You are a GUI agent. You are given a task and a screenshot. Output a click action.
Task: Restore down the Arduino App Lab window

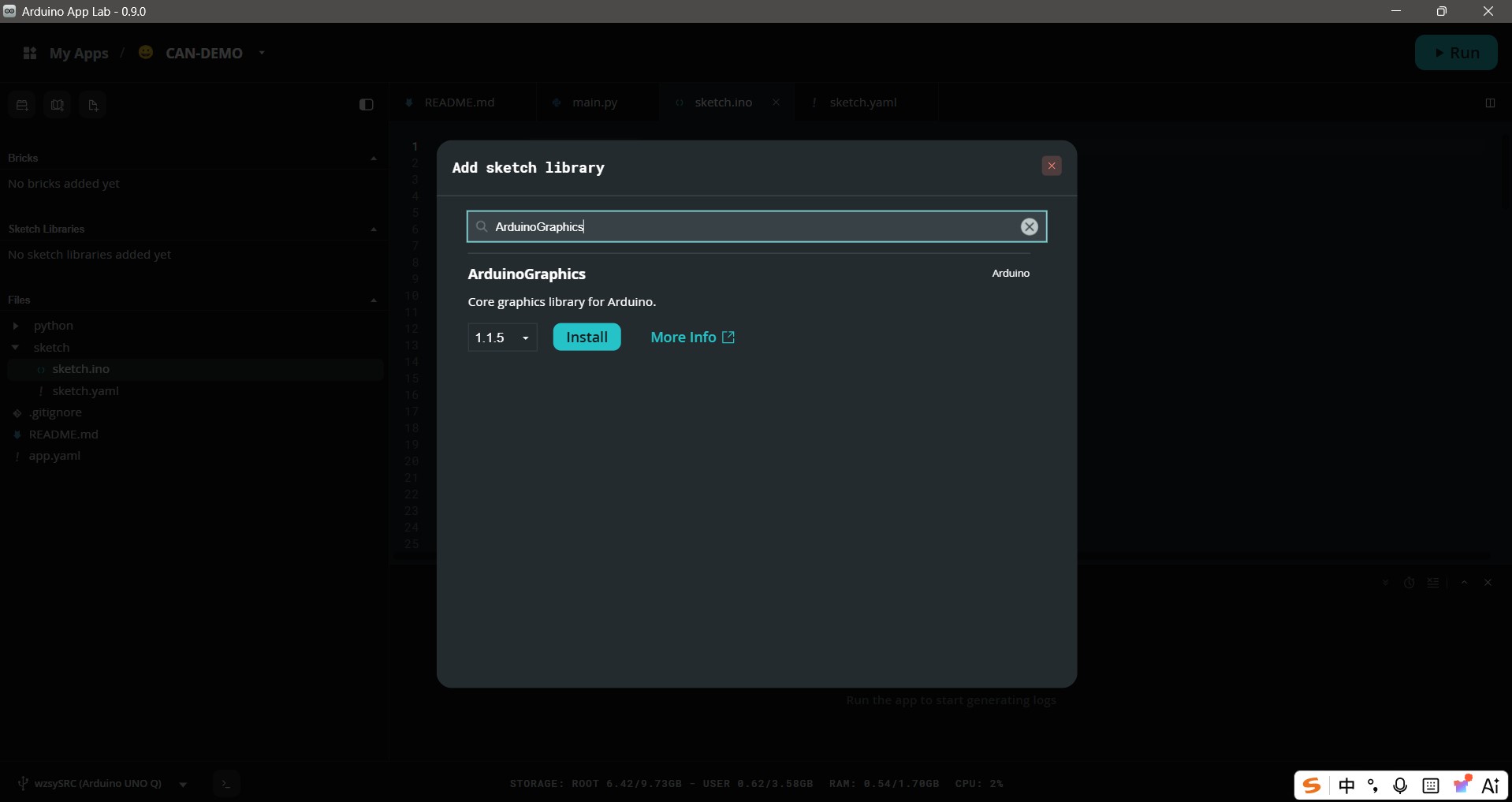coord(1442,11)
